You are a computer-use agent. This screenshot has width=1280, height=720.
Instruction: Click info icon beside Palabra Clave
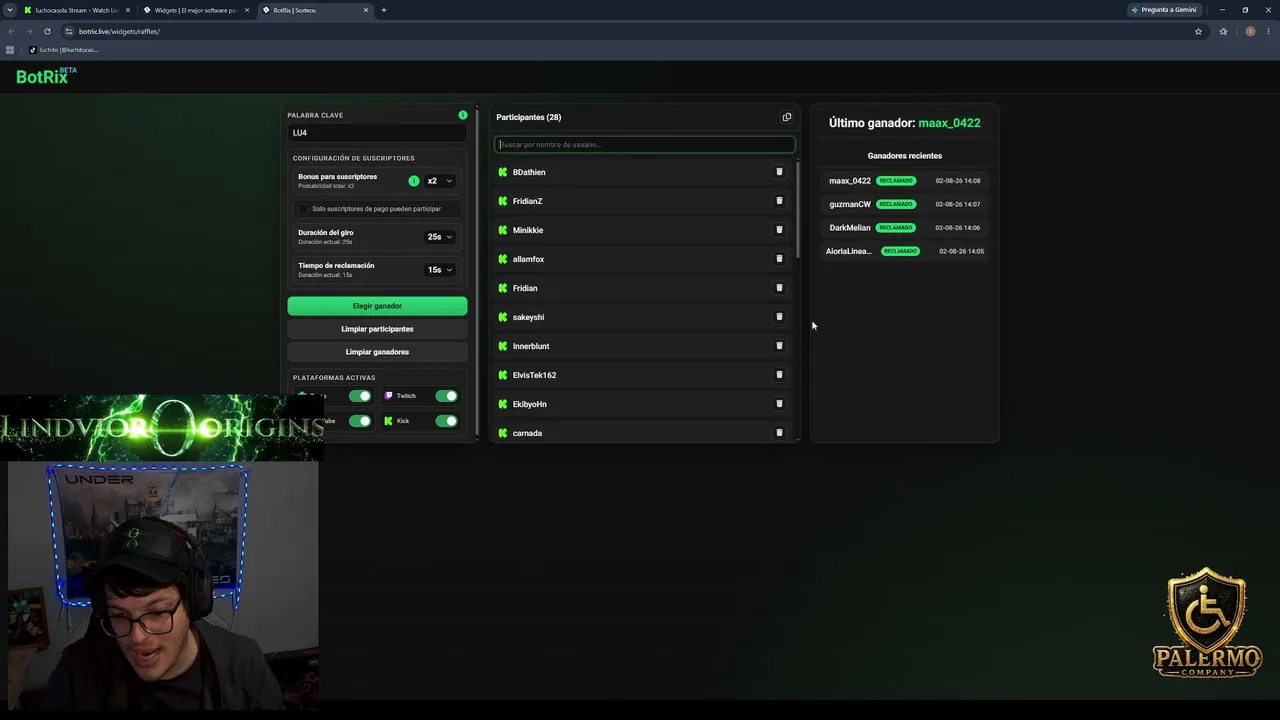click(x=463, y=115)
